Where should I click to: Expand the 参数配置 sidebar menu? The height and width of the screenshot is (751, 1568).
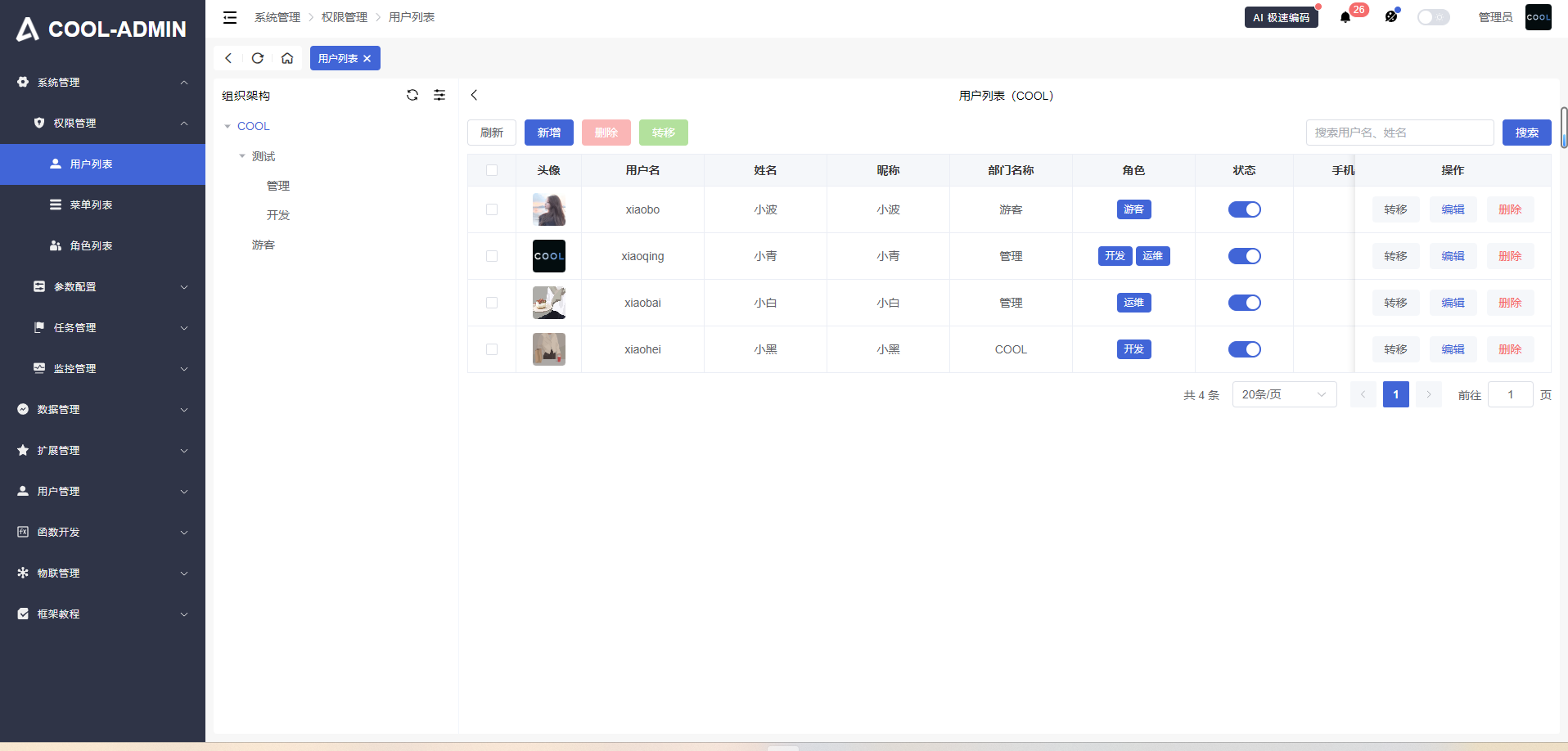click(102, 287)
